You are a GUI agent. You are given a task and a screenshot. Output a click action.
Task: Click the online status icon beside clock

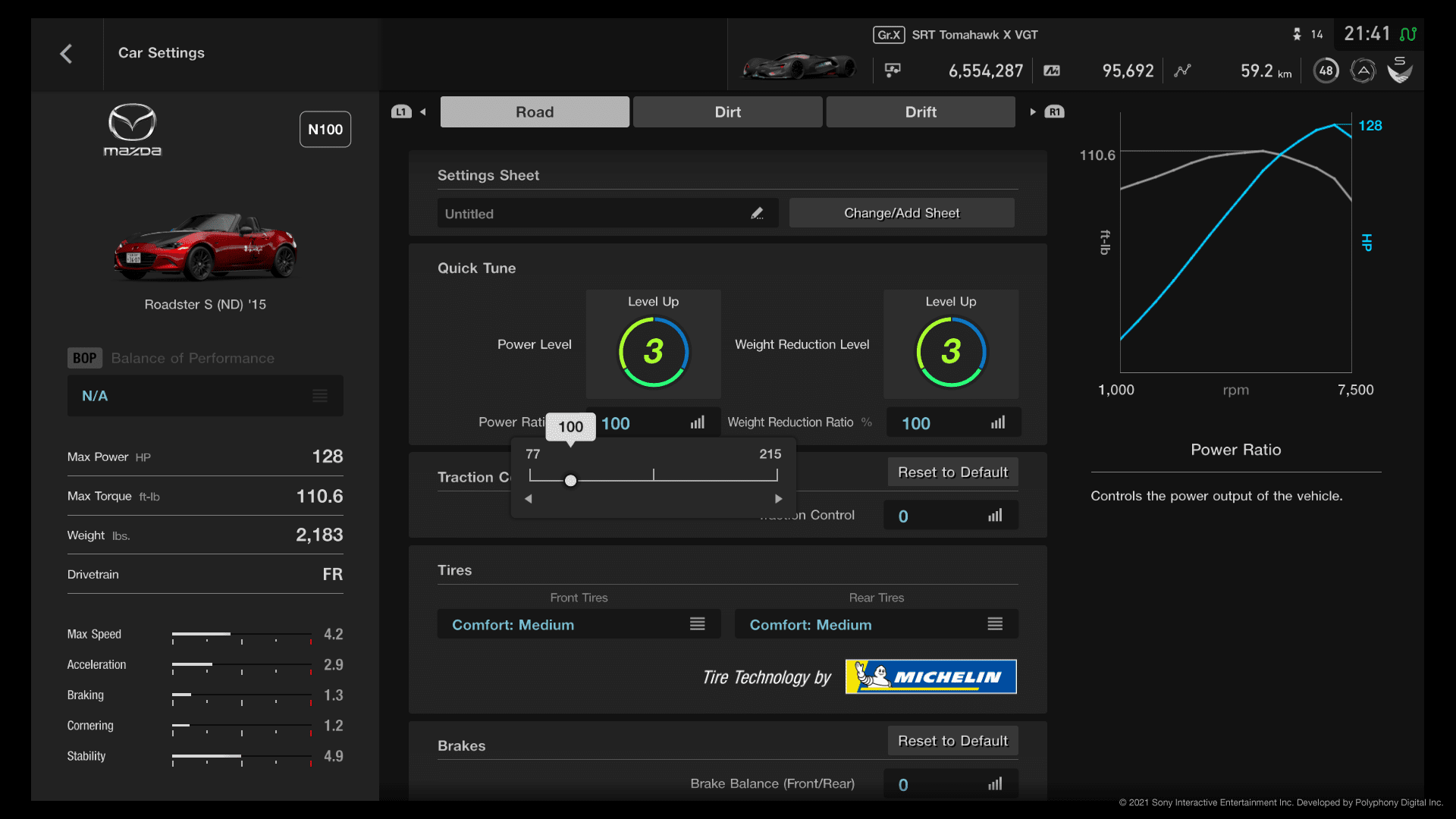coord(1408,34)
